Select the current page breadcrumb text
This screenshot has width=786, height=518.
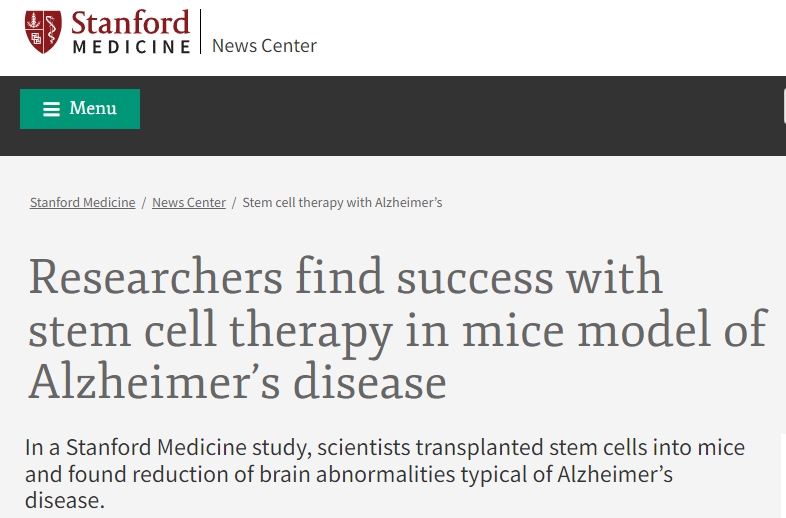point(342,202)
